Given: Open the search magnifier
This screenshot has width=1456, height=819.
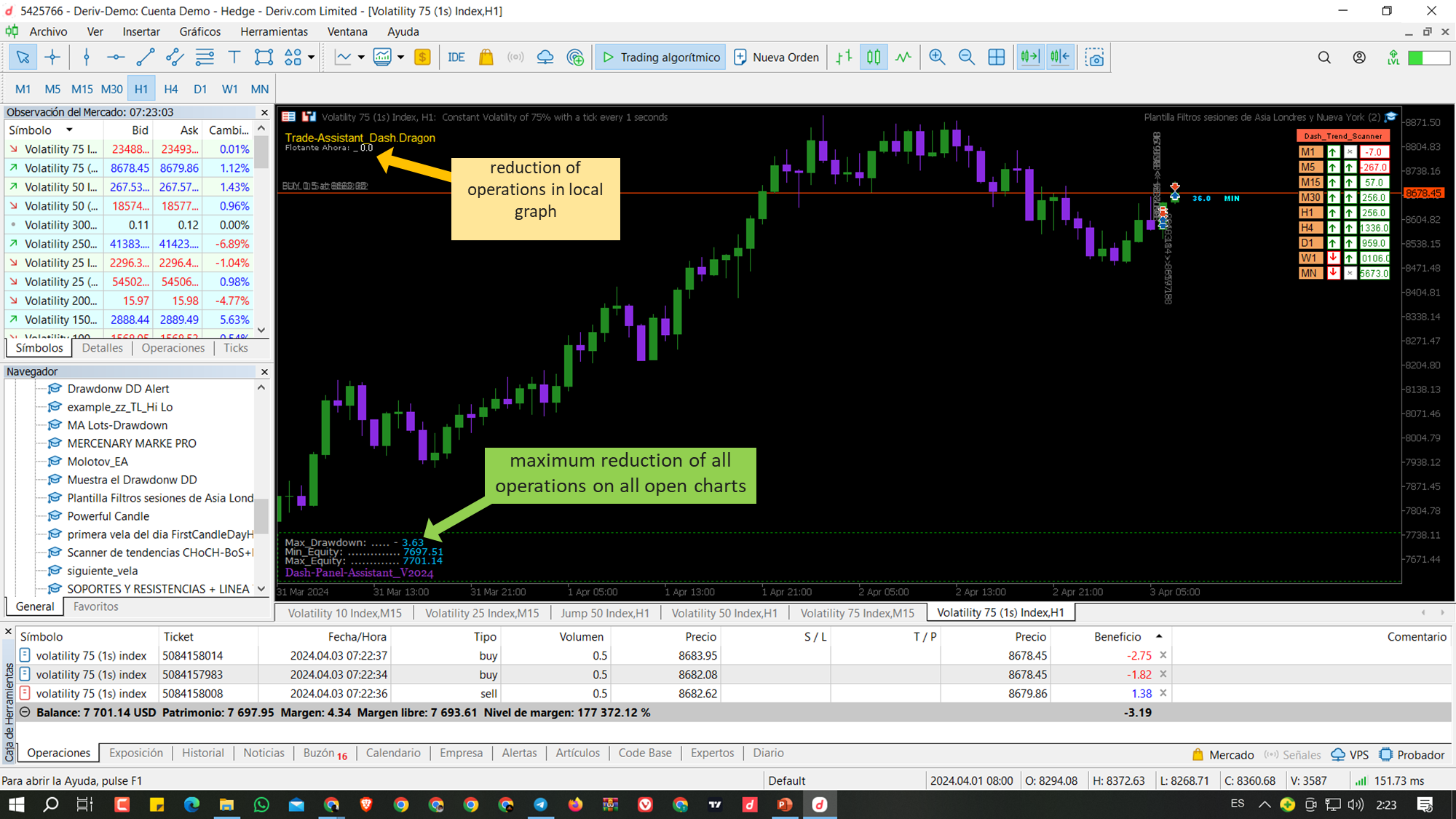Looking at the screenshot, I should [x=1324, y=58].
